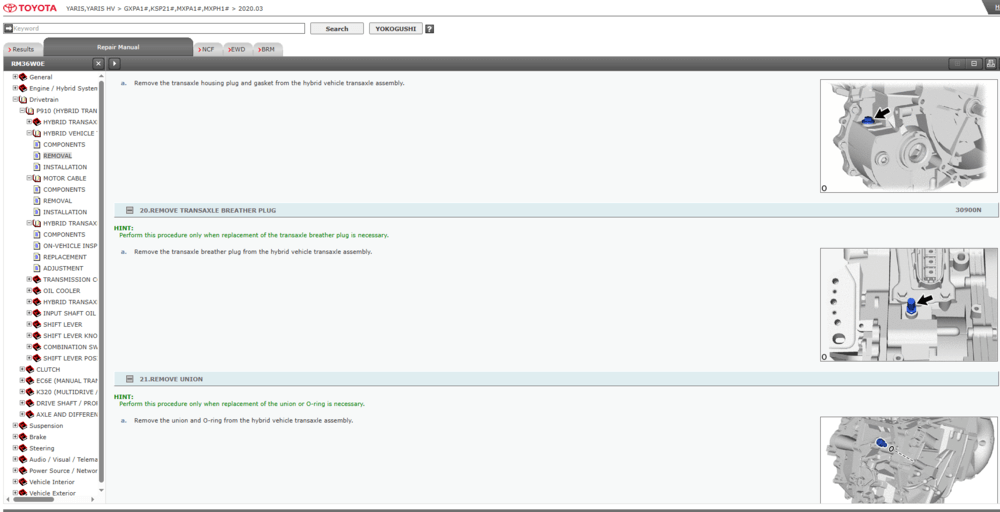The image size is (1000, 512).
Task: Click the help question mark icon
Action: [429, 29]
